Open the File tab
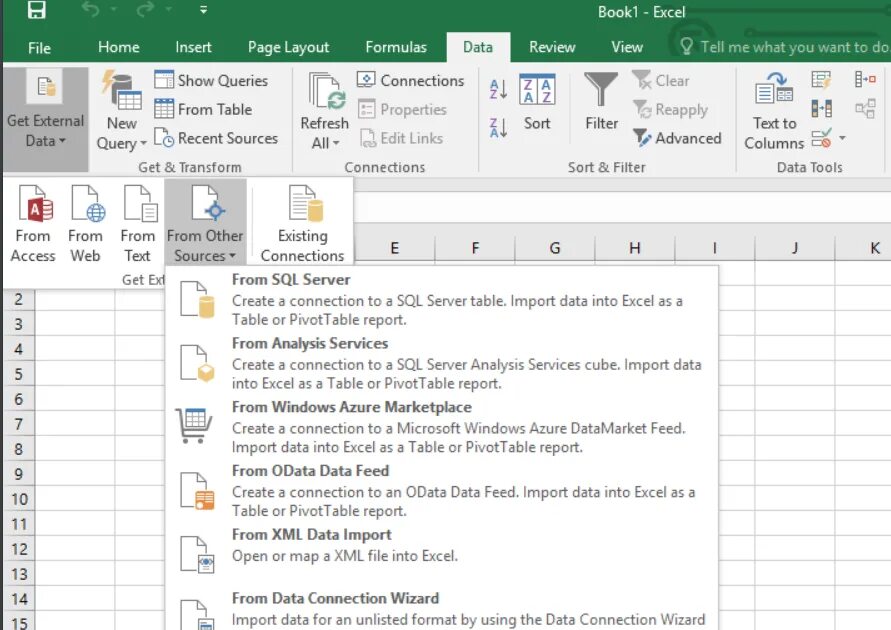Screen dimensions: 891x630 tap(39, 48)
